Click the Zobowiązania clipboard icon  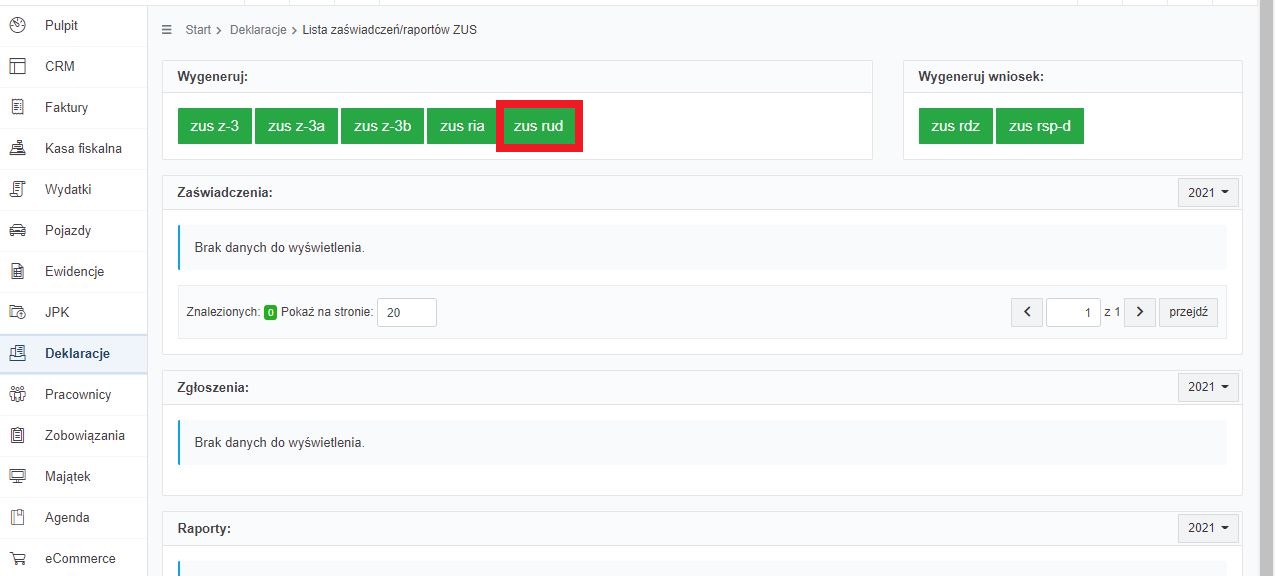(x=17, y=435)
